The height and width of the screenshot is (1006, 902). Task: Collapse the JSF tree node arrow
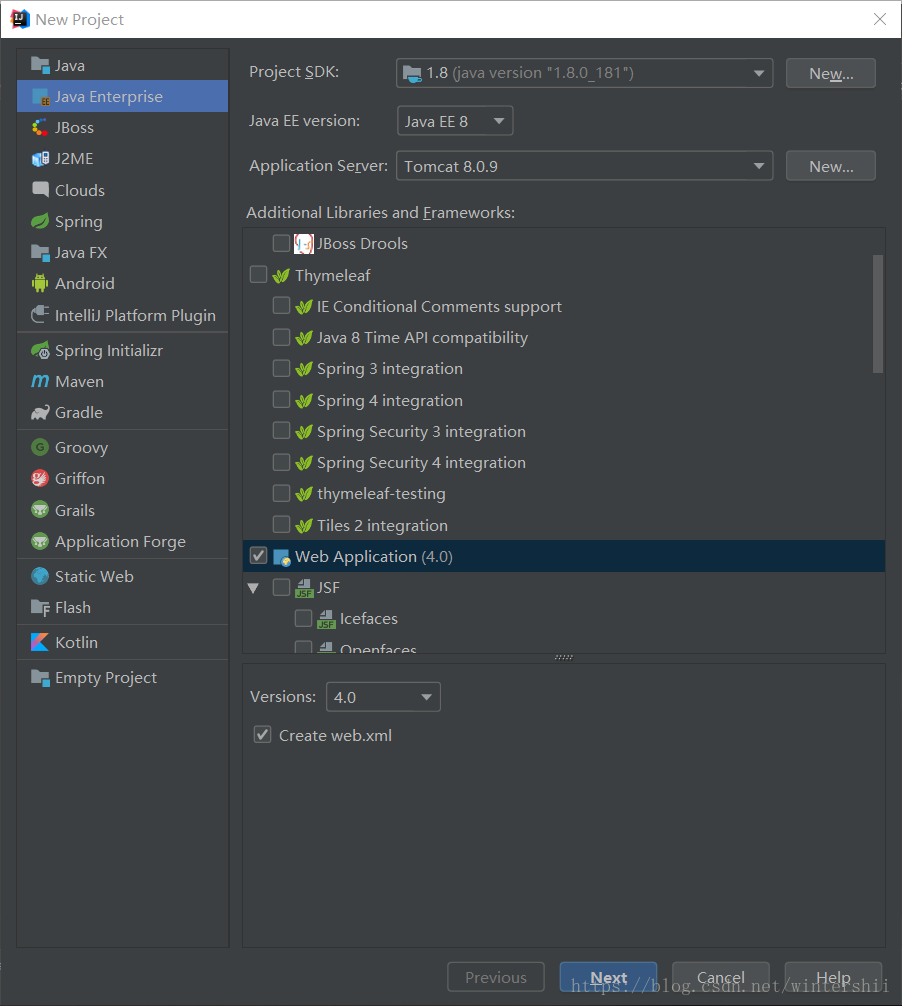tap(253, 588)
